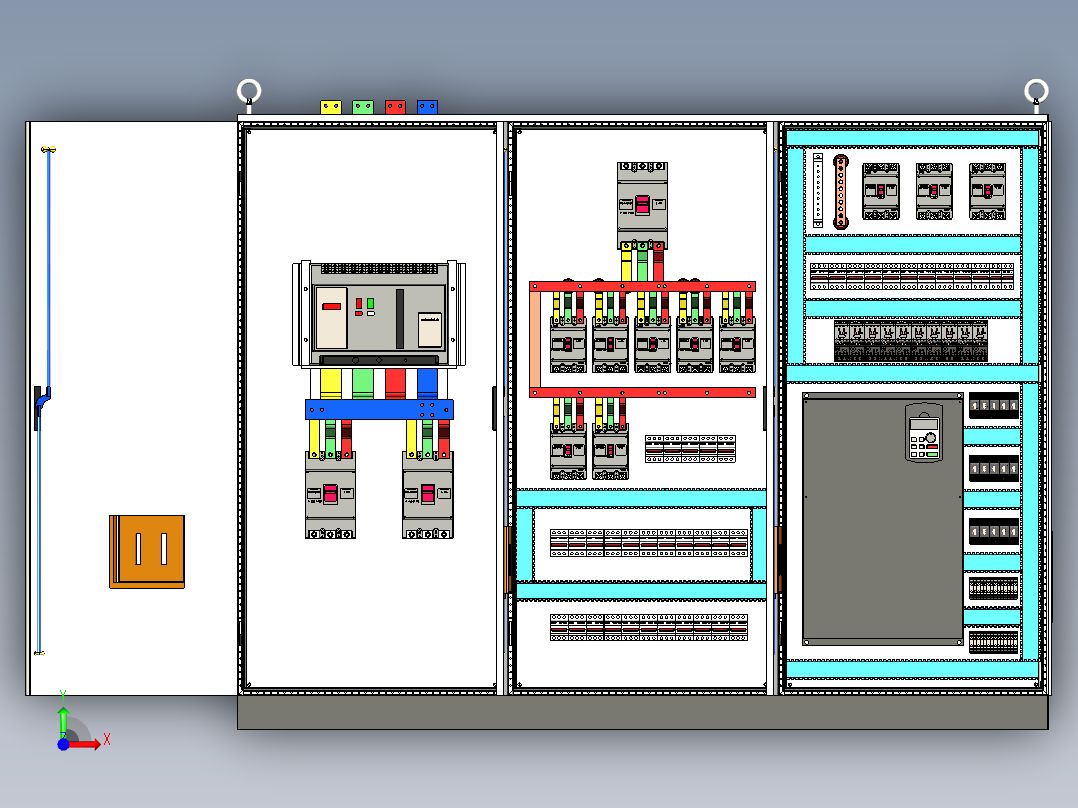Select the copper grounding bar in the right compartment

pyautogui.click(x=841, y=192)
